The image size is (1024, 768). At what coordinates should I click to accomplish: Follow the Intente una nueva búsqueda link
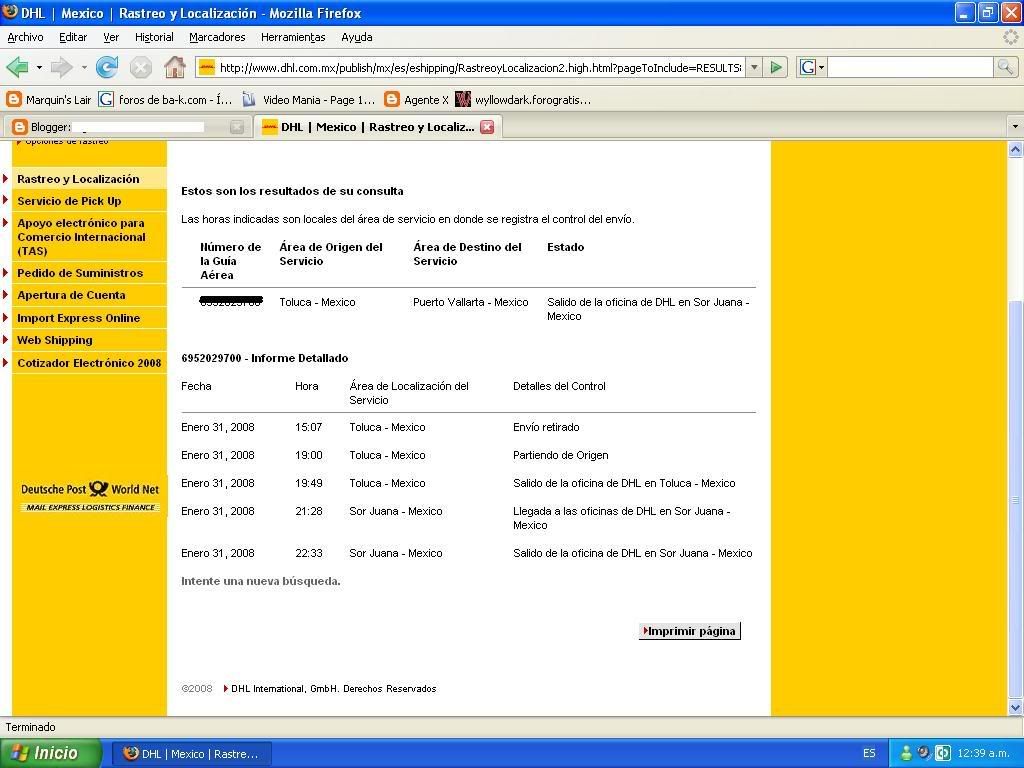(261, 581)
